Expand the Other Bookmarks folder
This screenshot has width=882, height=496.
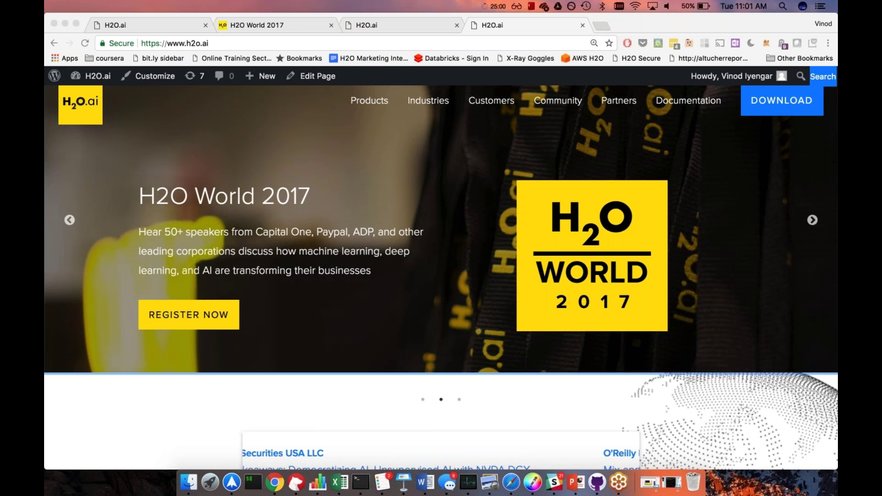[798, 58]
